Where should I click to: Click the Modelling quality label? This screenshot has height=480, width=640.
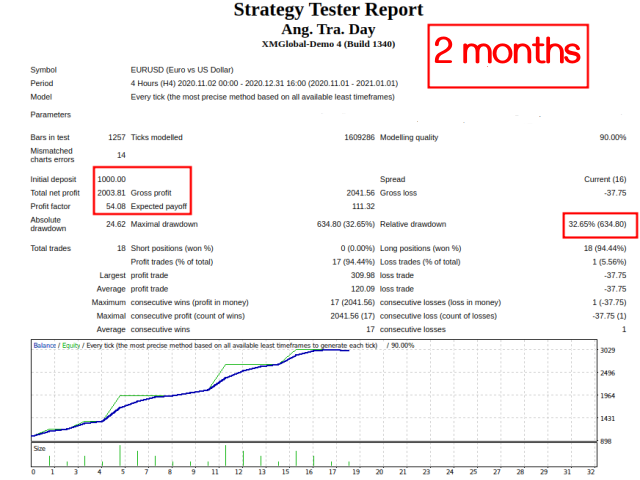[x=409, y=137]
